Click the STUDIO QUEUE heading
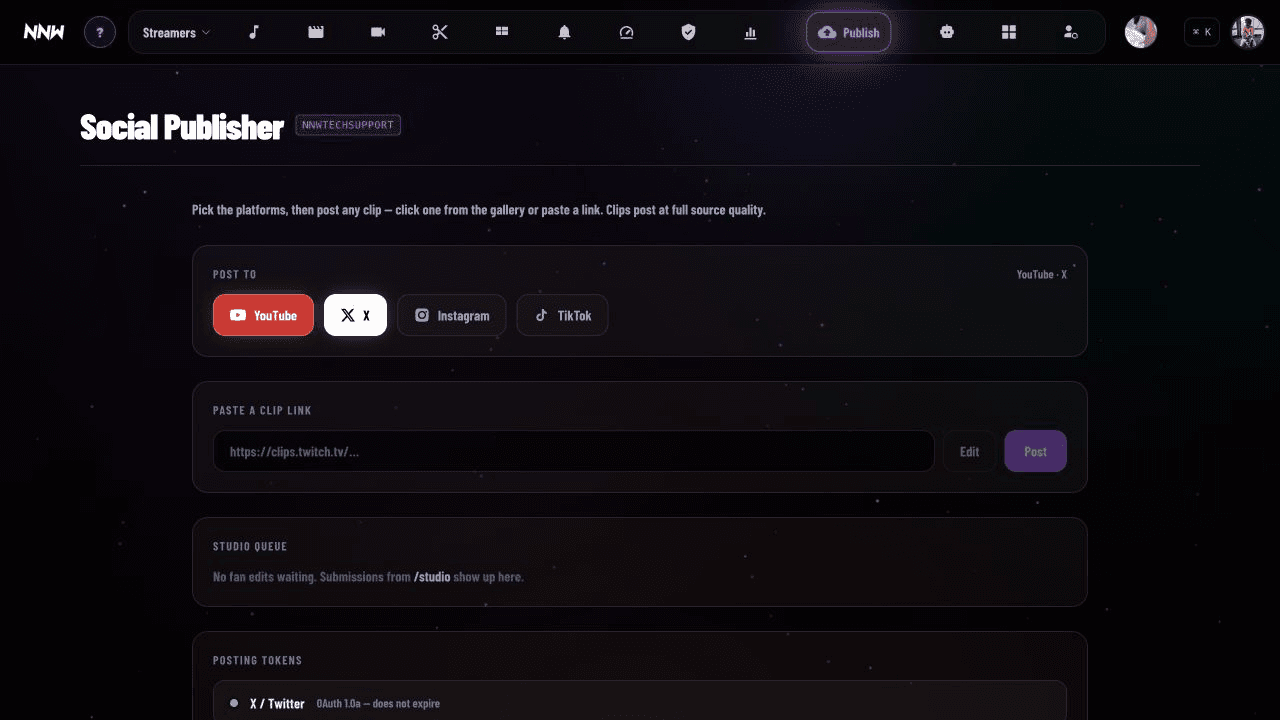This screenshot has height=720, width=1280. point(250,547)
